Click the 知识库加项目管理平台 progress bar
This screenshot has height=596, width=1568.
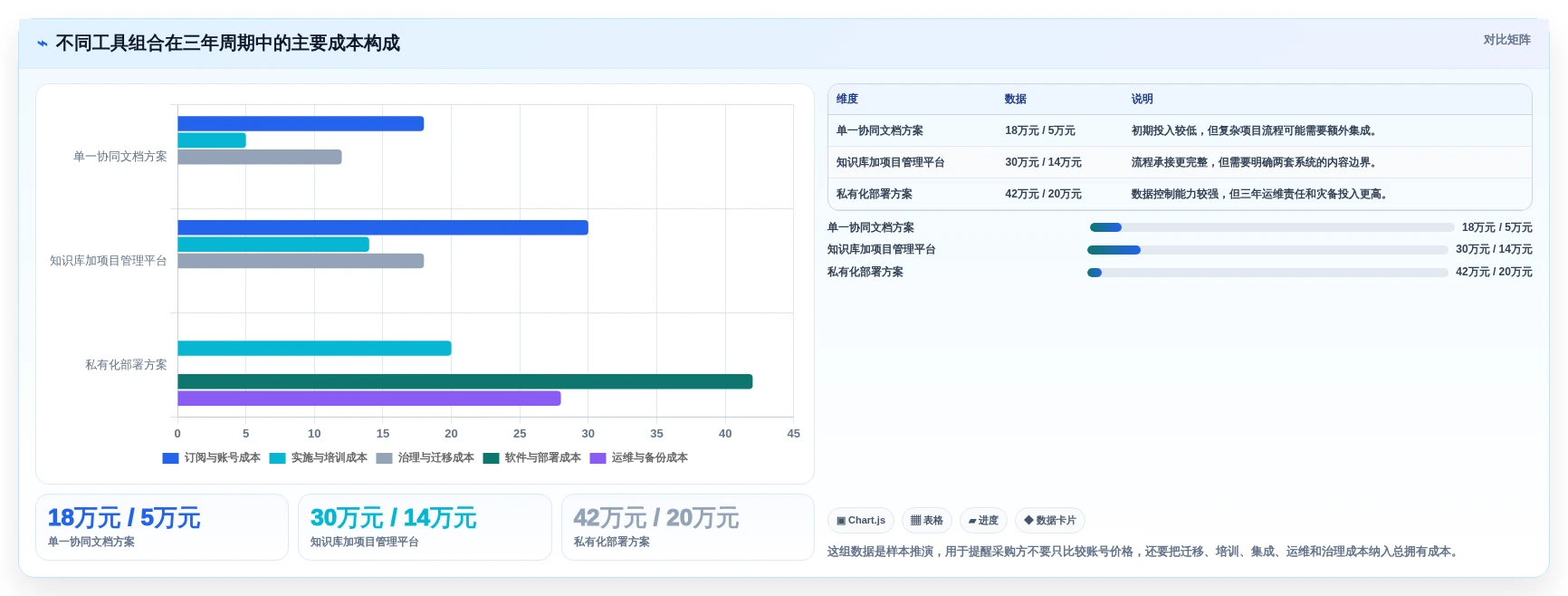1267,250
